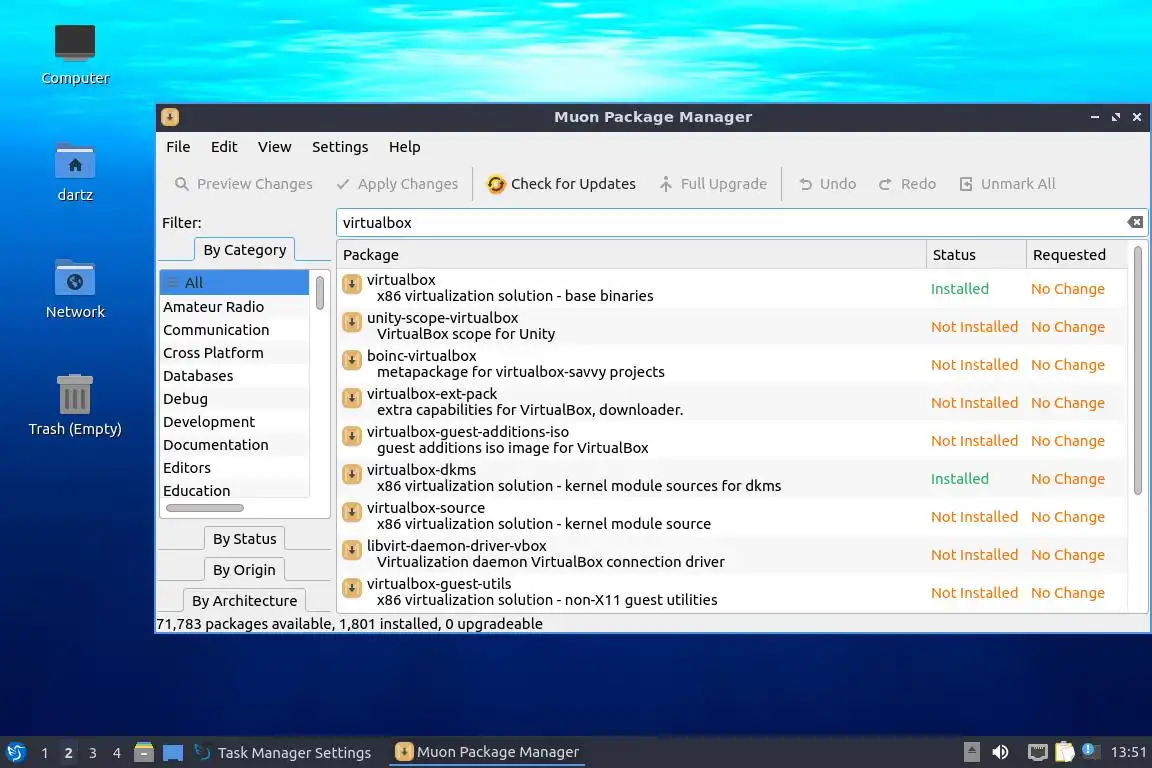Screen dimensions: 1152x768
Task: Click the package icon for virtualbox-guest-utils
Action: click(x=352, y=589)
